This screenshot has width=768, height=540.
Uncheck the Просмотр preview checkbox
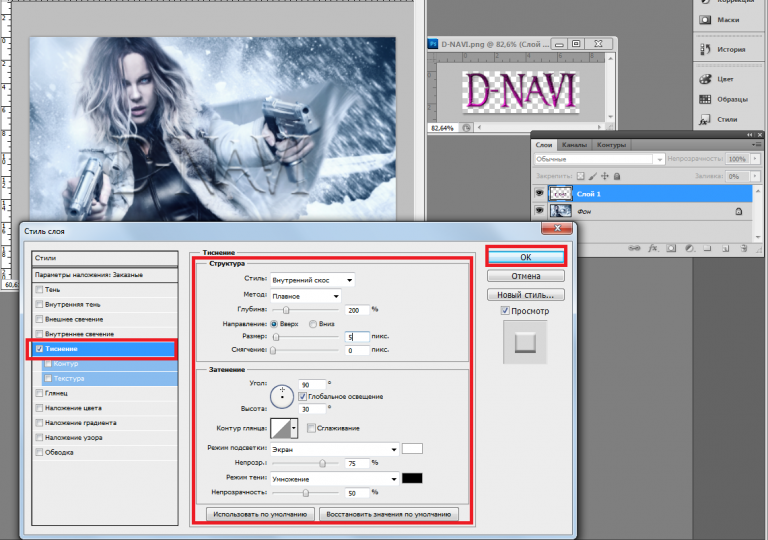pyautogui.click(x=505, y=311)
